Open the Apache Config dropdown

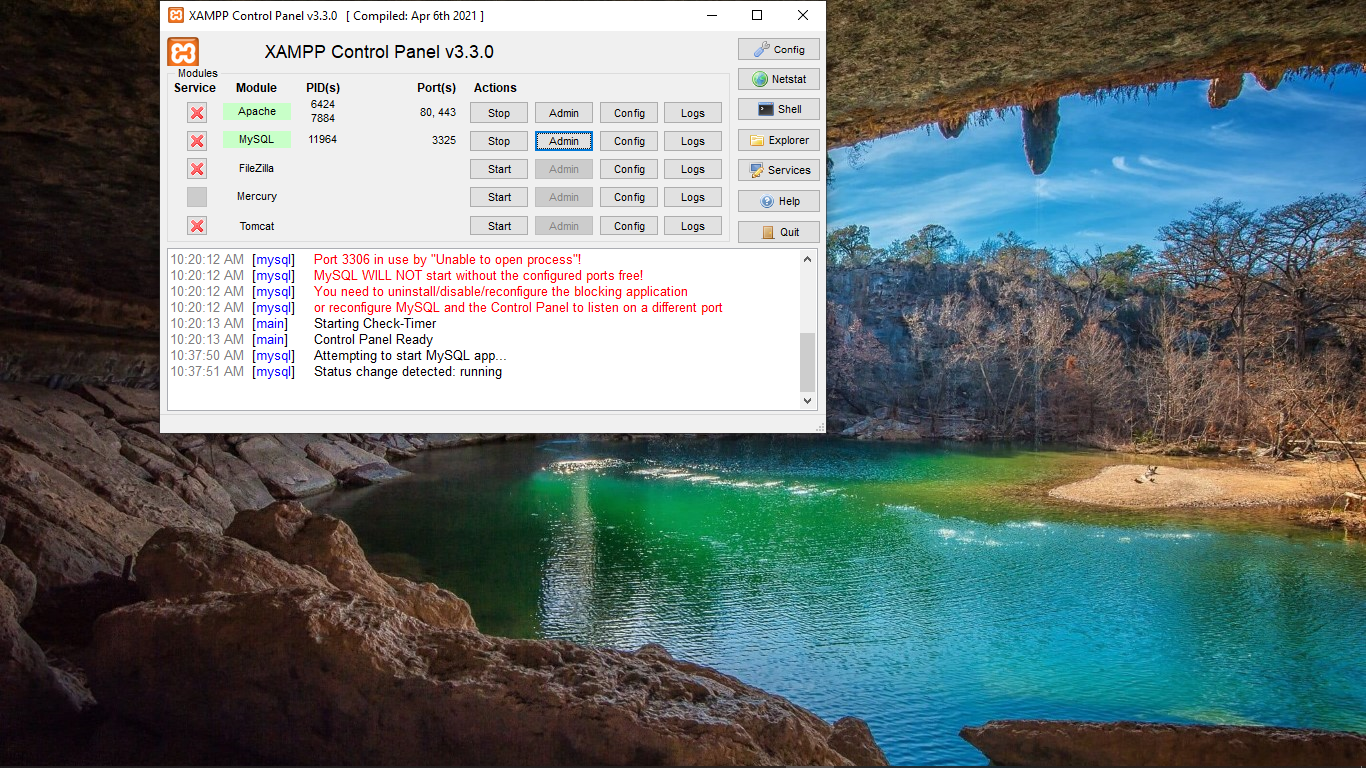[x=629, y=113]
